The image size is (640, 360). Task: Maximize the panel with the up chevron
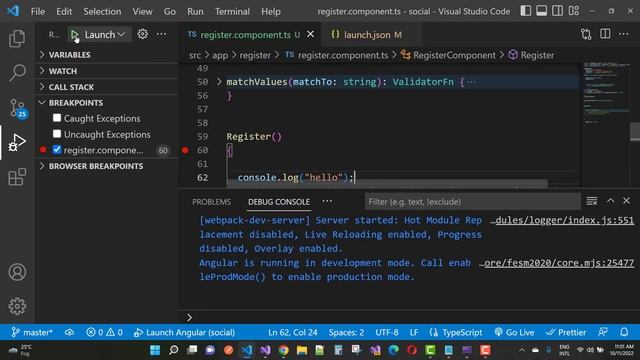pos(610,201)
